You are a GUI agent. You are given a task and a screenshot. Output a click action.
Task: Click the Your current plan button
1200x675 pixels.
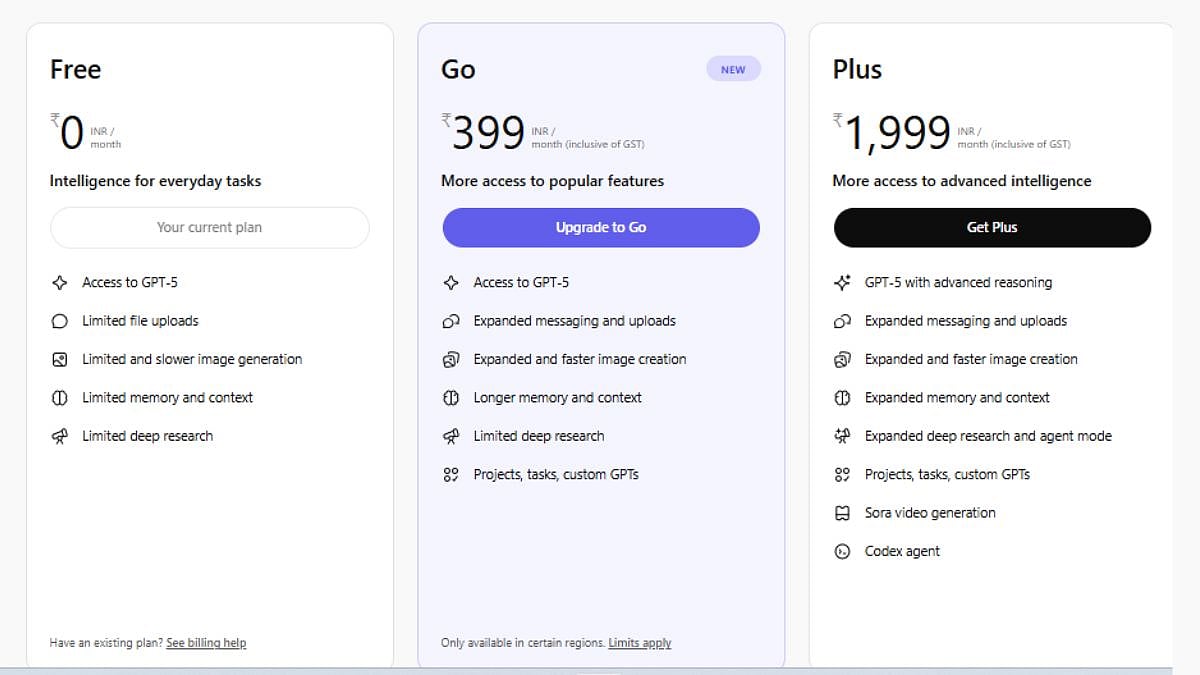(209, 227)
